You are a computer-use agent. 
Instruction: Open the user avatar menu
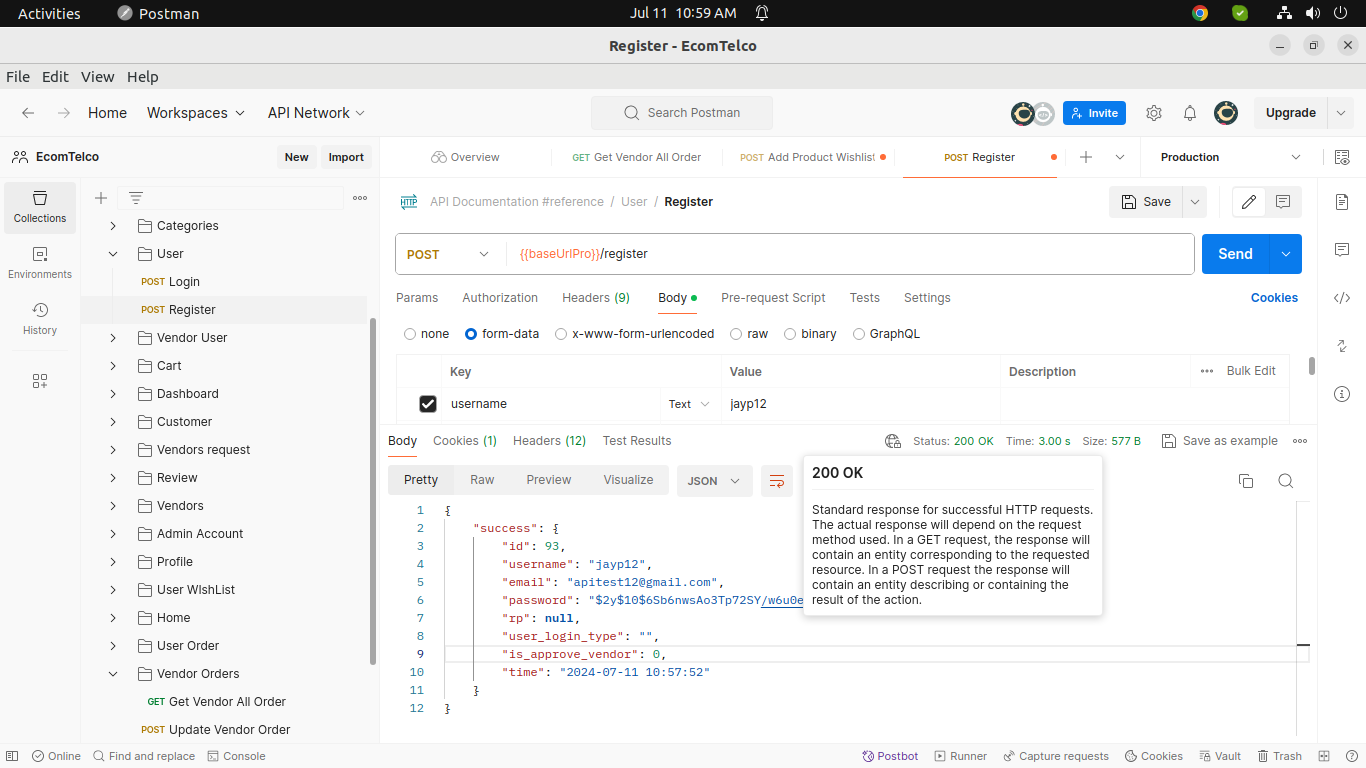[1226, 113]
